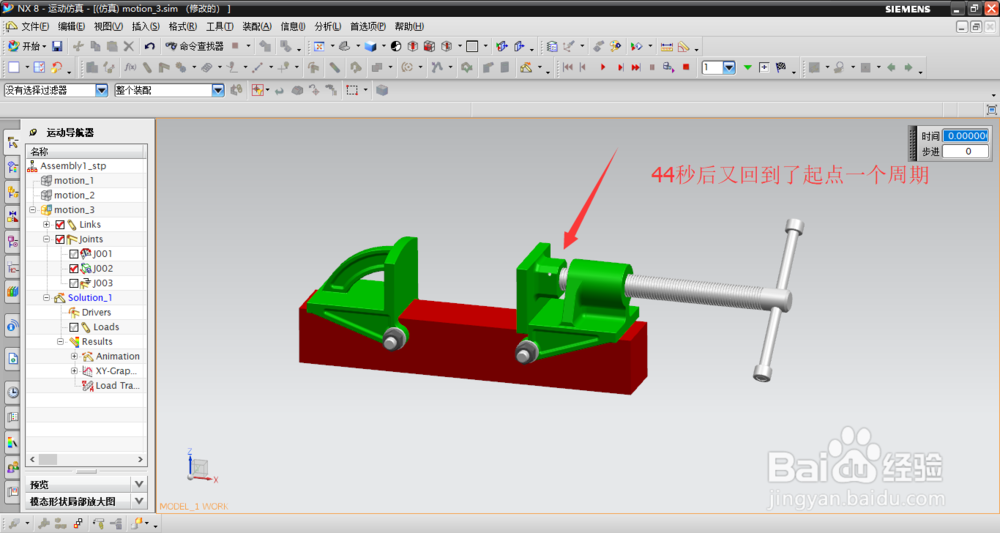Jump to the last animation step
Viewport: 1000px width, 533px height.
coord(636,67)
